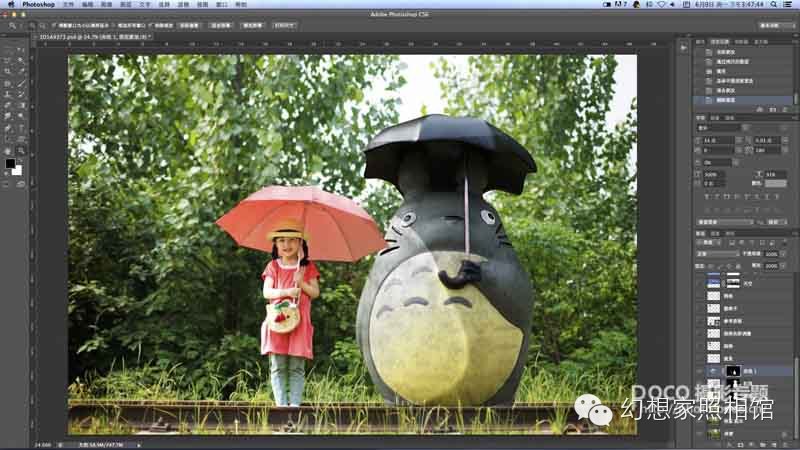Open layer filter kind dropdown

pos(709,243)
